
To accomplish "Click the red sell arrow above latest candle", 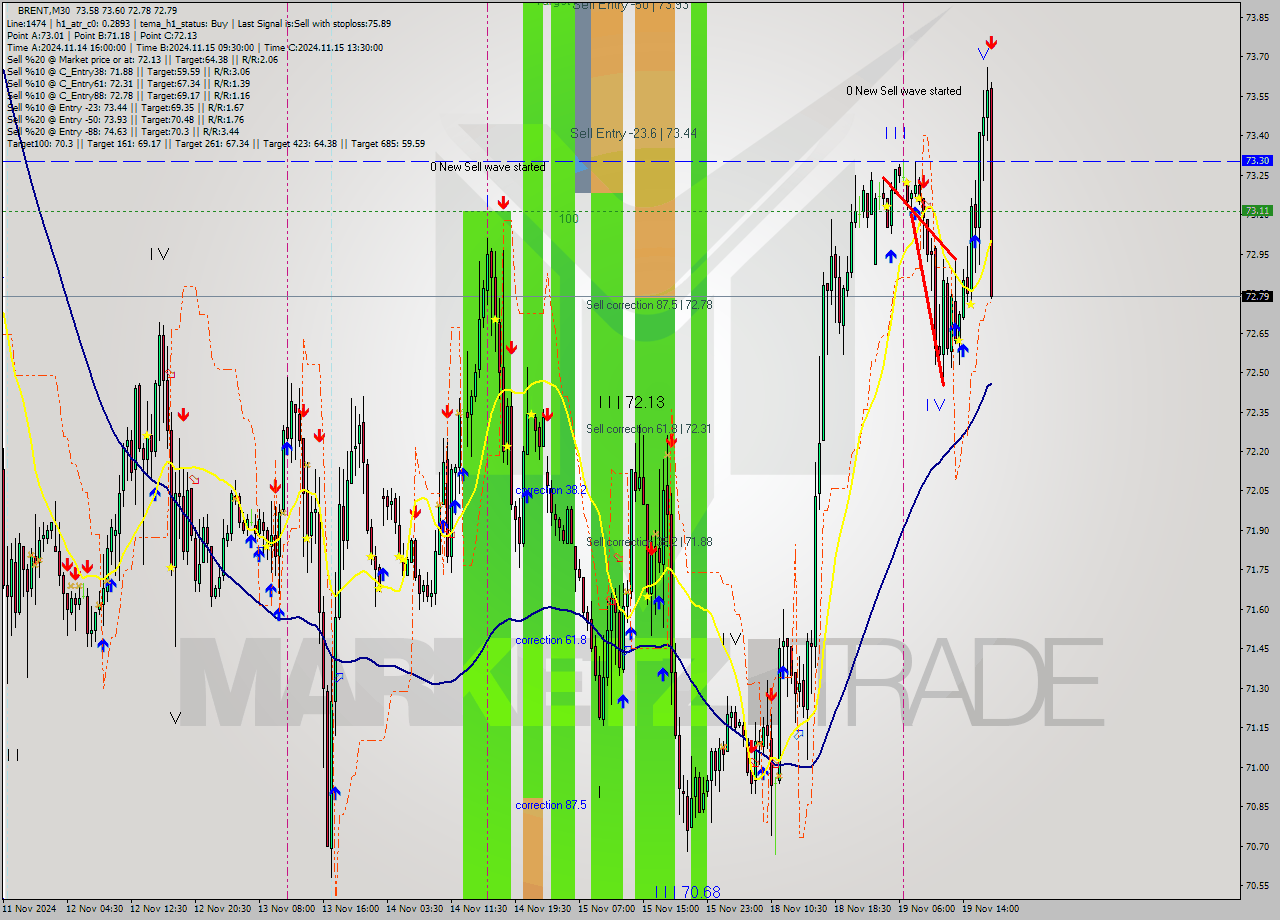I will click(991, 43).
